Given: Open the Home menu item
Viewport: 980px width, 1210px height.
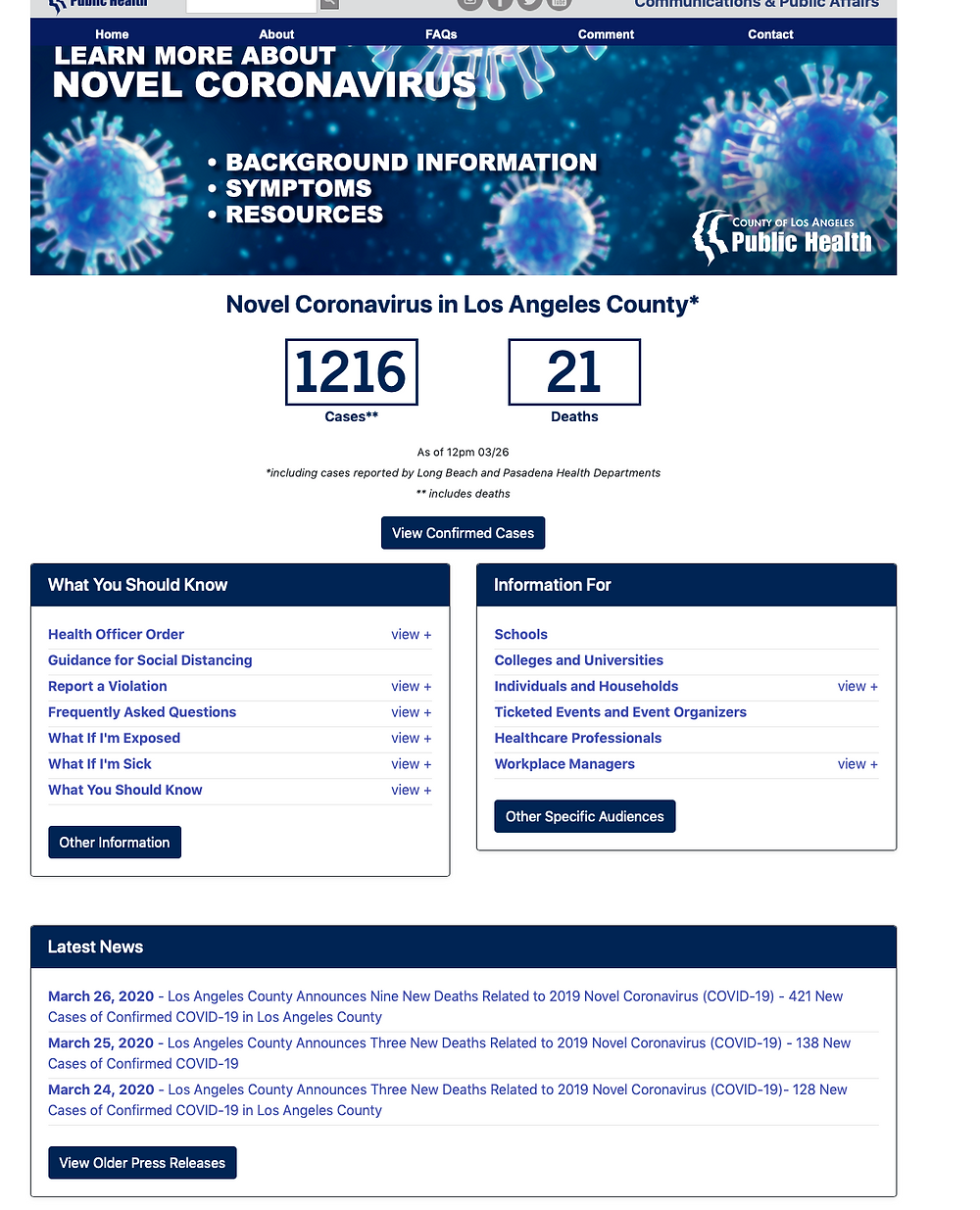Looking at the screenshot, I should coord(112,34).
